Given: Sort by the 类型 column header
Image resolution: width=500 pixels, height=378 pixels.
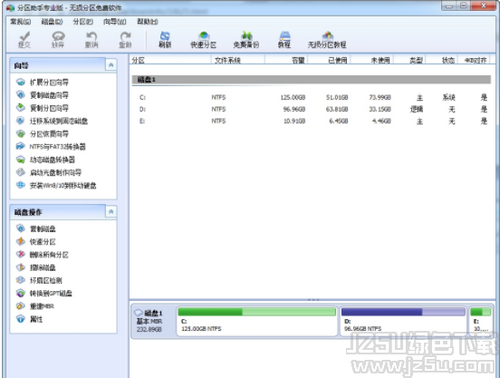Looking at the screenshot, I should pyautogui.click(x=410, y=60).
